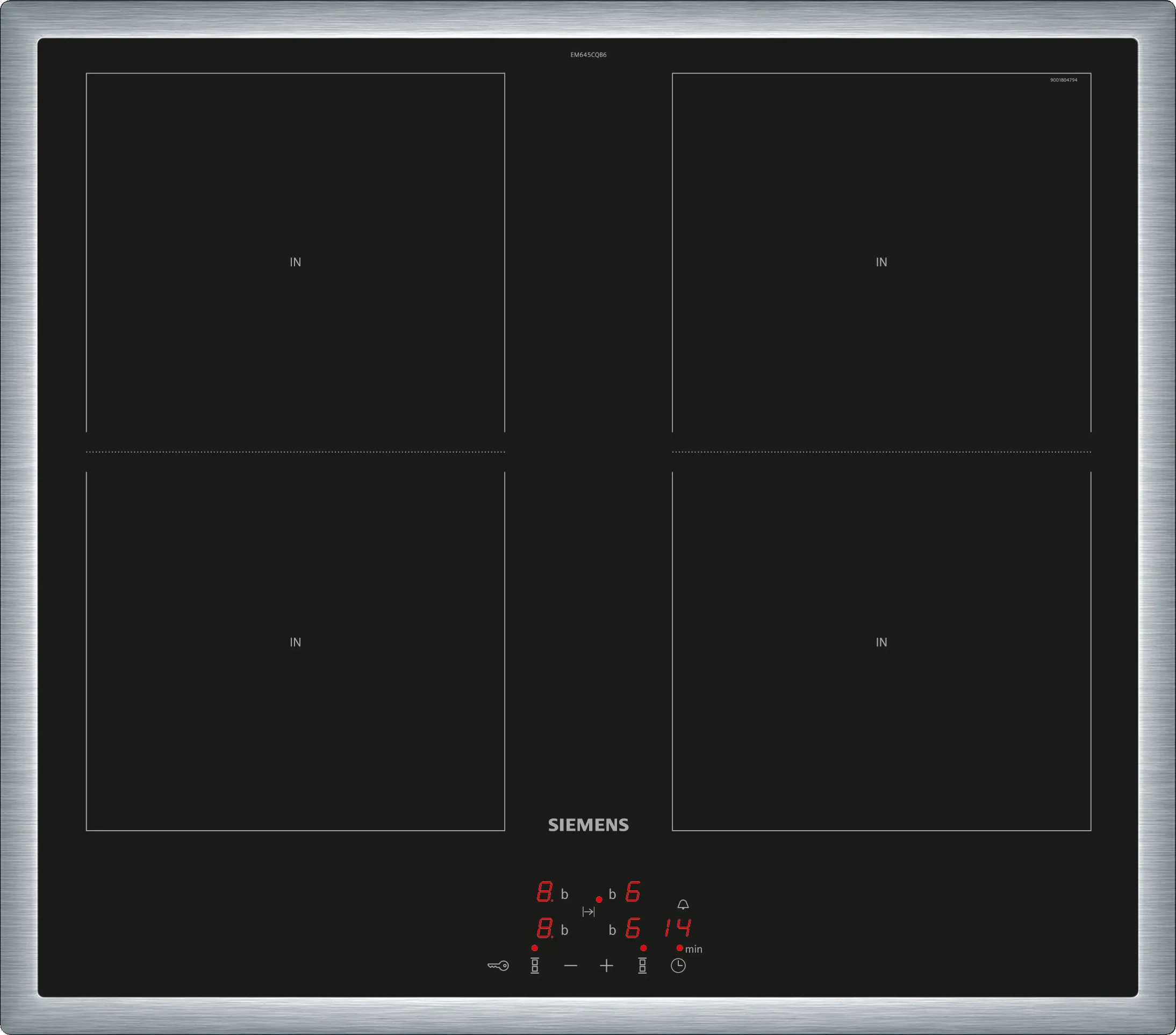1176x1035 pixels.
Task: Select the rear right power display
Action: (632, 892)
